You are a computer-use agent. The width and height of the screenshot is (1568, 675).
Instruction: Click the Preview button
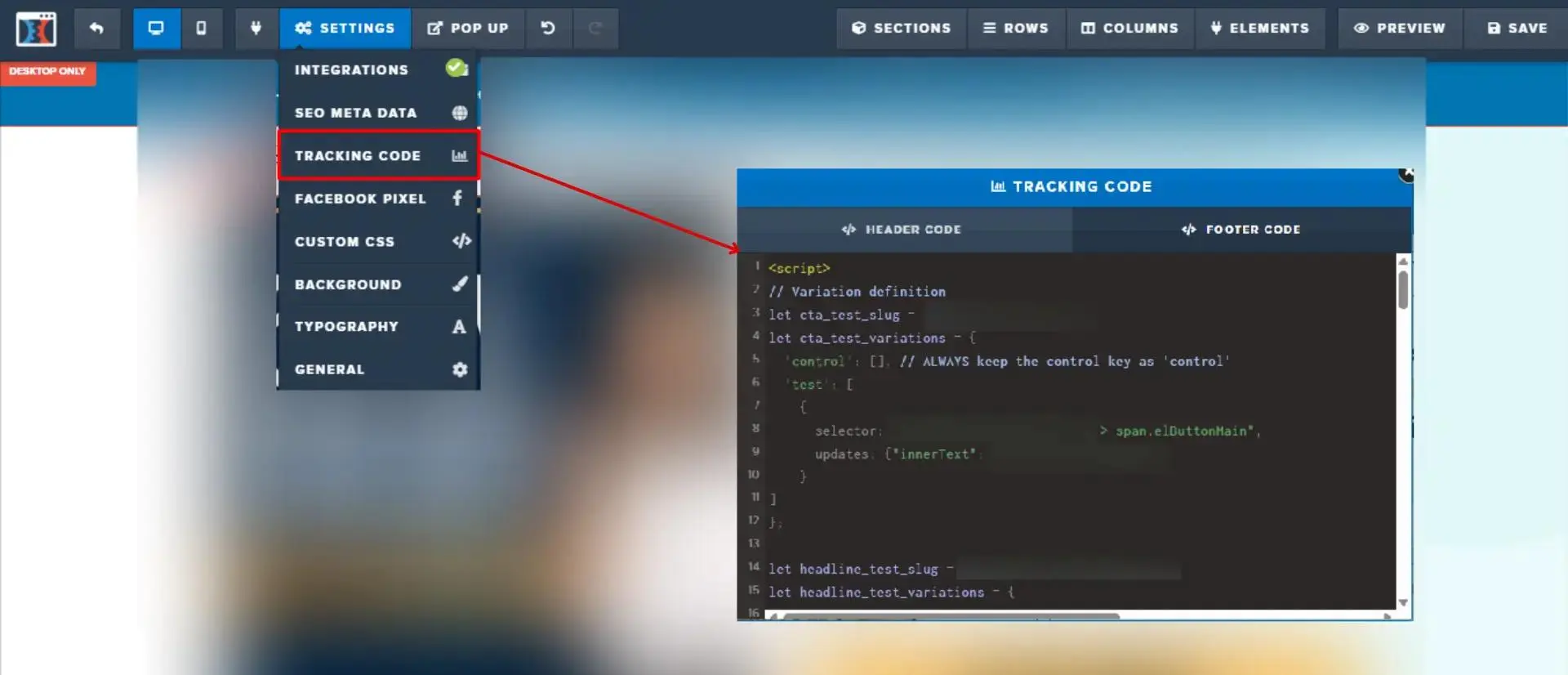pos(1400,29)
